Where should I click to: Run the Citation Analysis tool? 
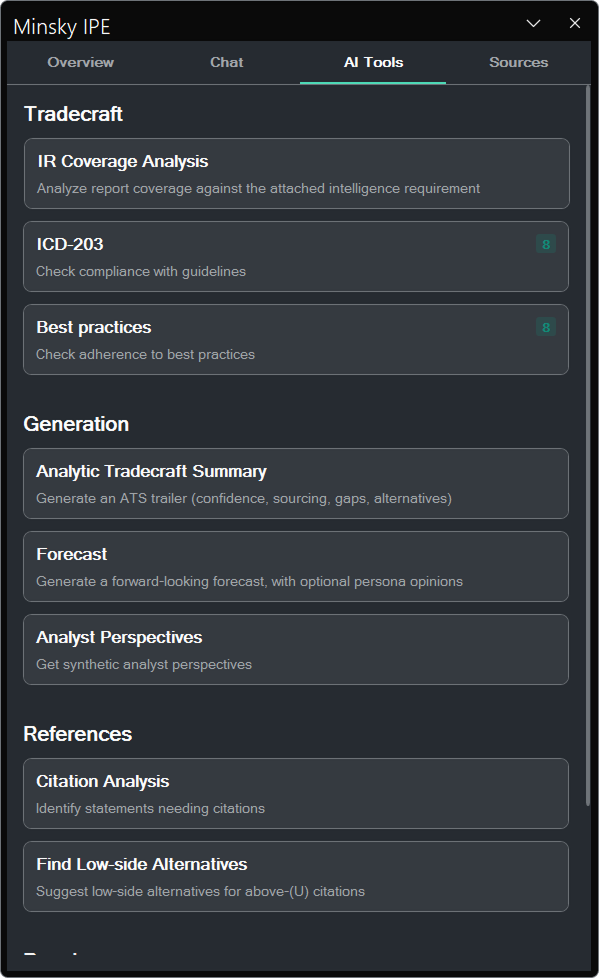[296, 793]
